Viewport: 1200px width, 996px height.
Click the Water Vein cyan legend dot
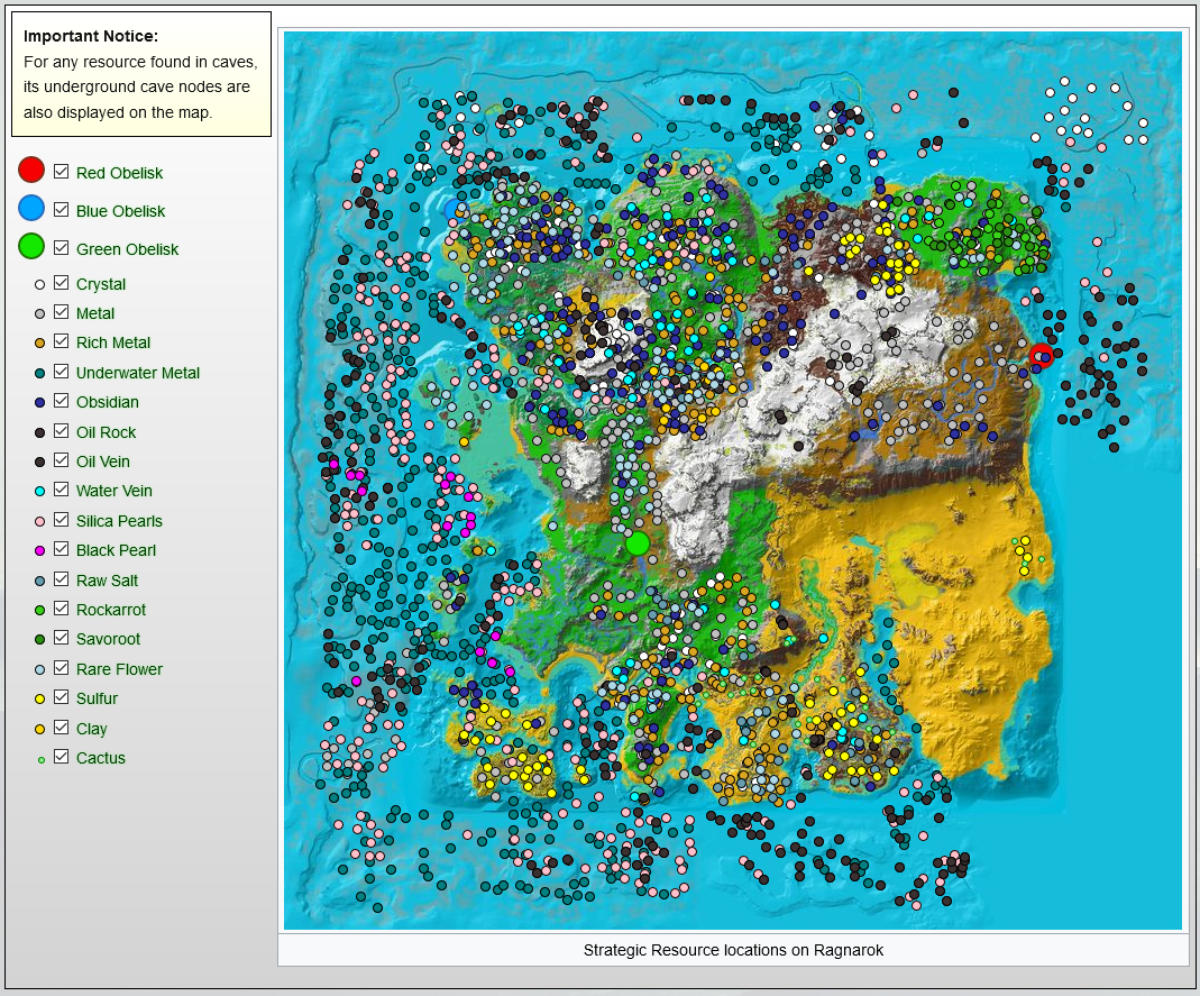(x=40, y=491)
